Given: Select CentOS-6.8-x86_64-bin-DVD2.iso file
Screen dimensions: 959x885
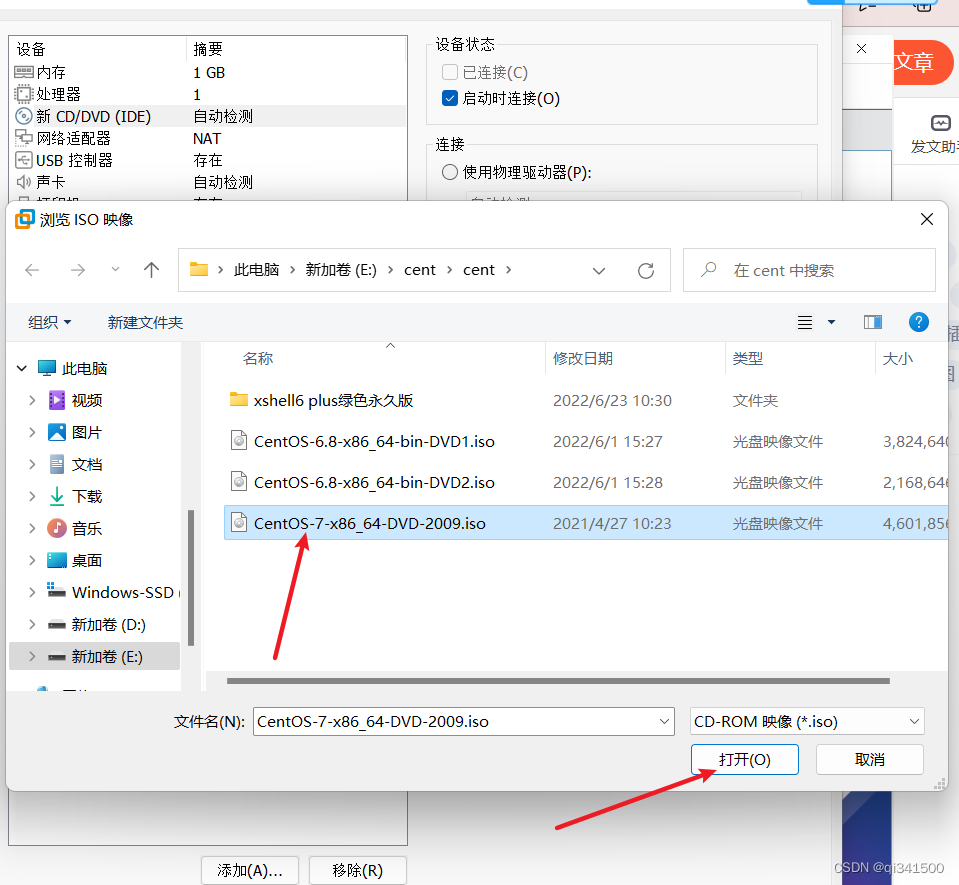Looking at the screenshot, I should click(x=374, y=483).
